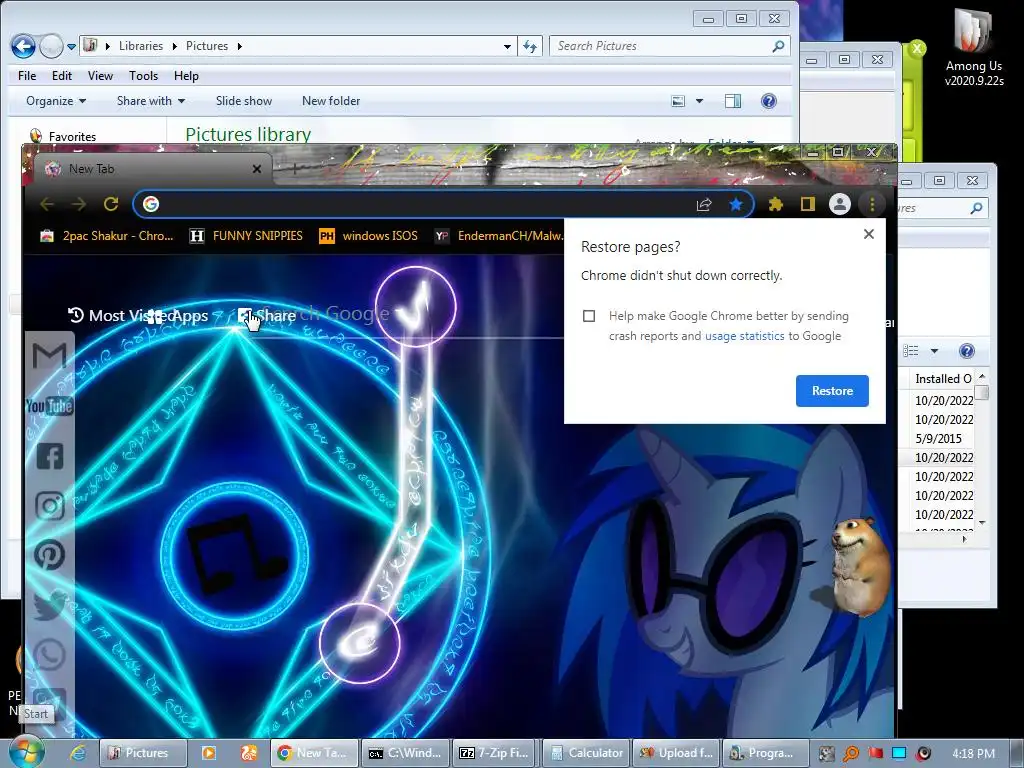Screen dimensions: 1024x768
Task: Open Explorer address bar history dropdown
Action: [x=507, y=46]
